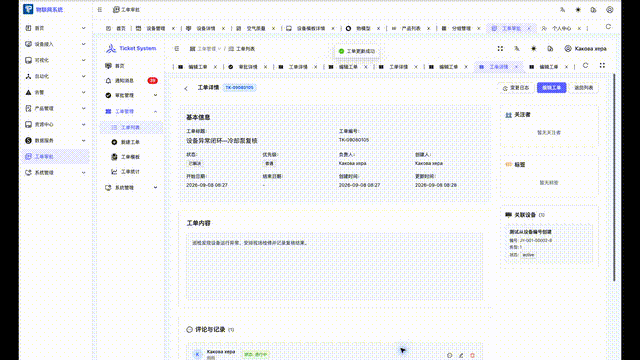Refresh the outer tab bar with its reload icon
The image size is (640, 360).
click(x=608, y=27)
